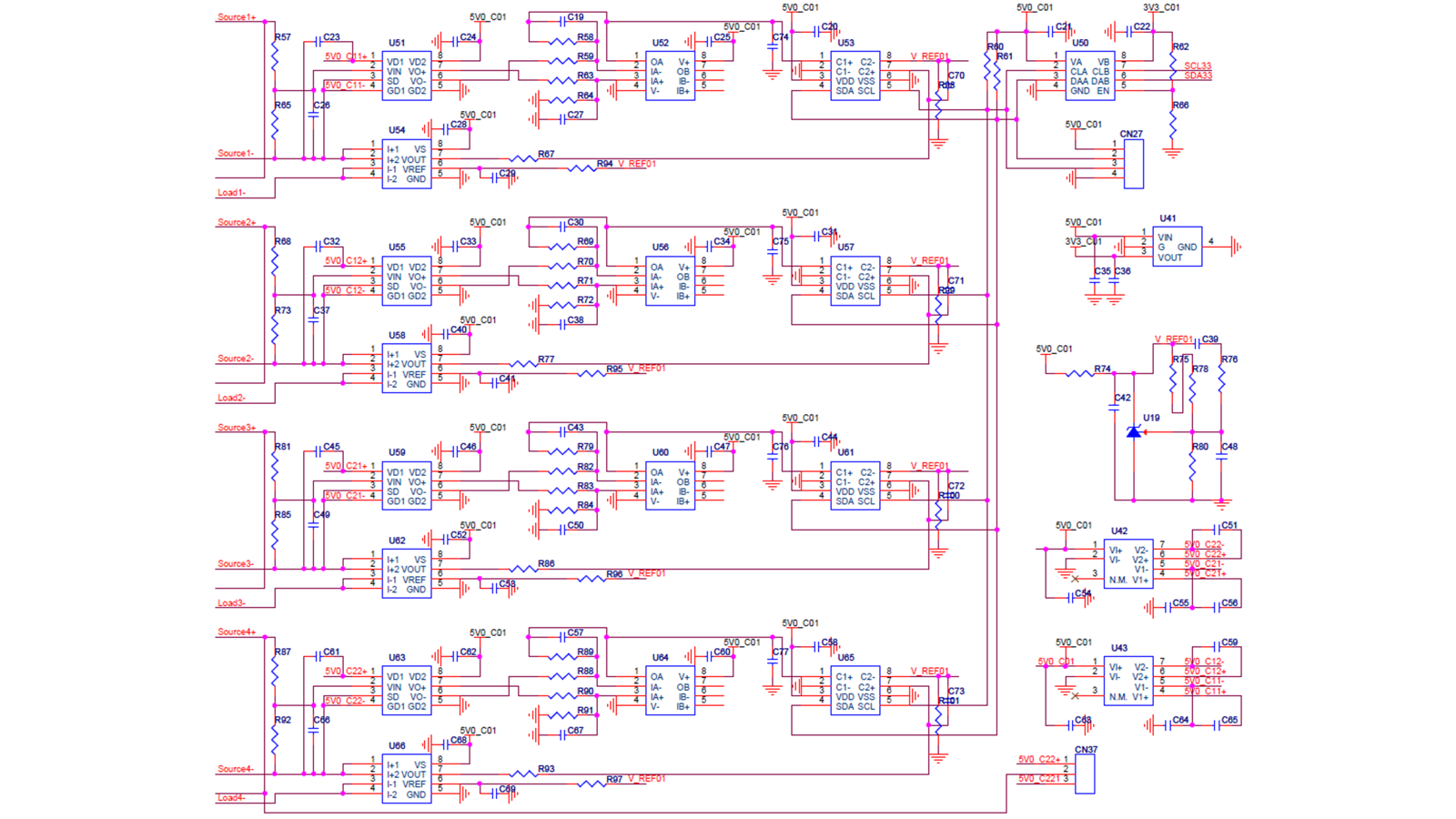Screen dimensions: 1456x819
Task: Click the R81 resistor designator
Action: pos(283,447)
